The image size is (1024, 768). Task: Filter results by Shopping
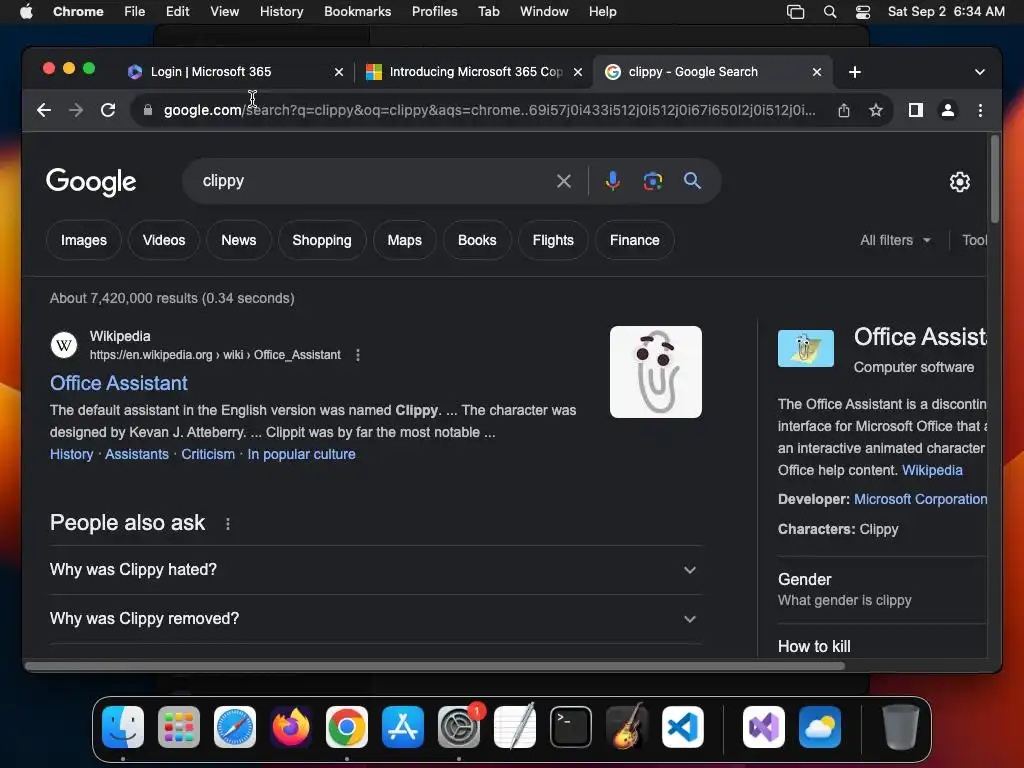click(322, 240)
